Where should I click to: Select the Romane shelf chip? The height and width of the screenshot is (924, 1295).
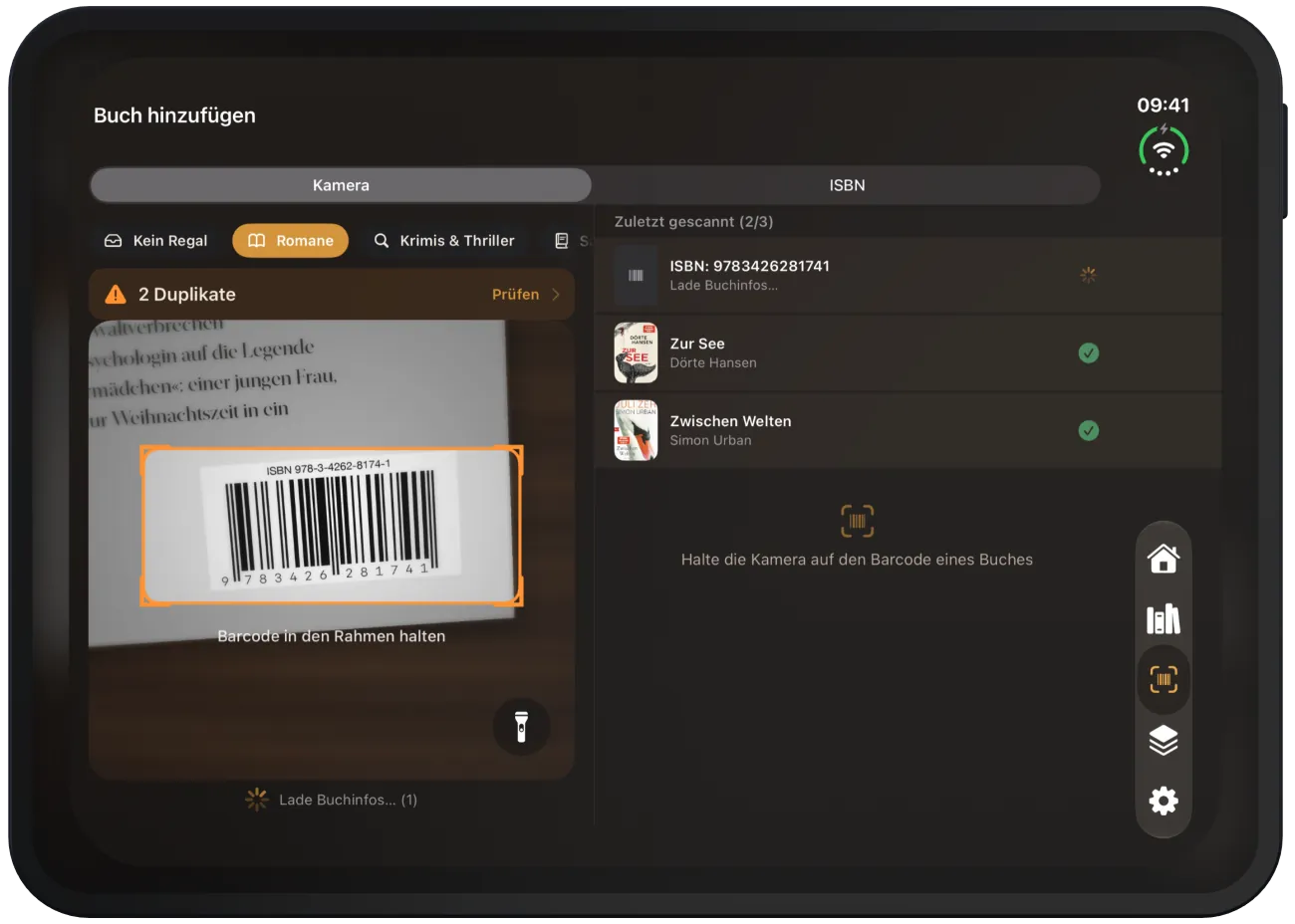(x=290, y=241)
